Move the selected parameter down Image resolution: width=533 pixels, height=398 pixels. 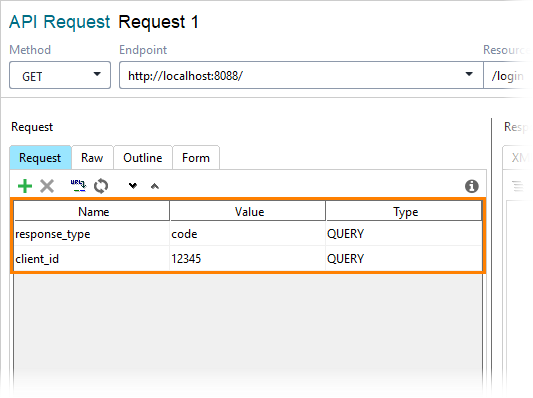(x=133, y=186)
